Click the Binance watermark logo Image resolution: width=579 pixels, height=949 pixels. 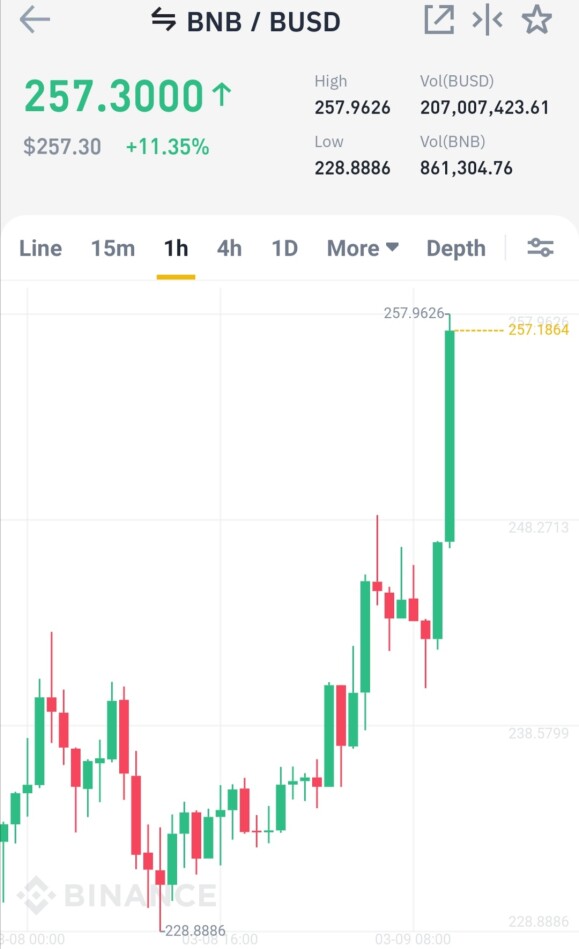click(x=116, y=895)
